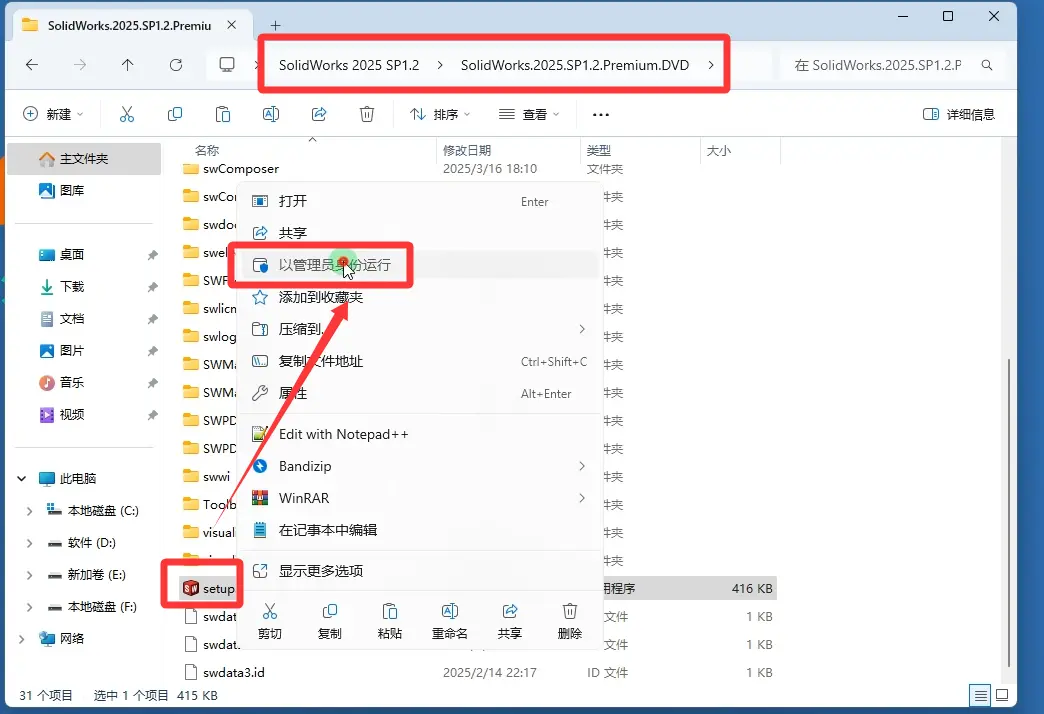Expand 本地磁盘 (F:) tree node

point(29,607)
